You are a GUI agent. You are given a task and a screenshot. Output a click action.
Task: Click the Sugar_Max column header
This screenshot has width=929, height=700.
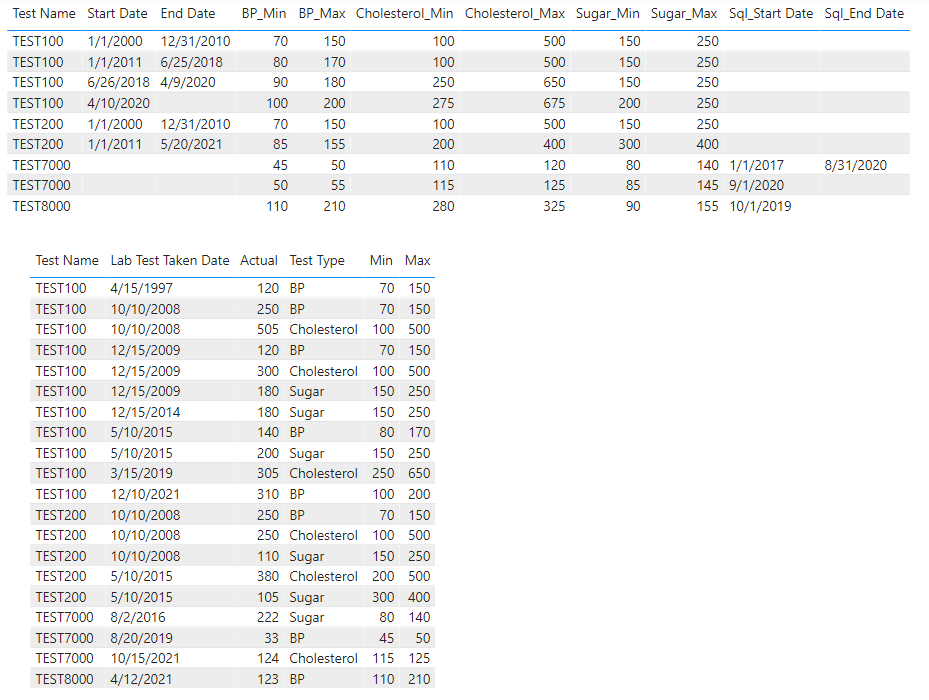(x=684, y=14)
